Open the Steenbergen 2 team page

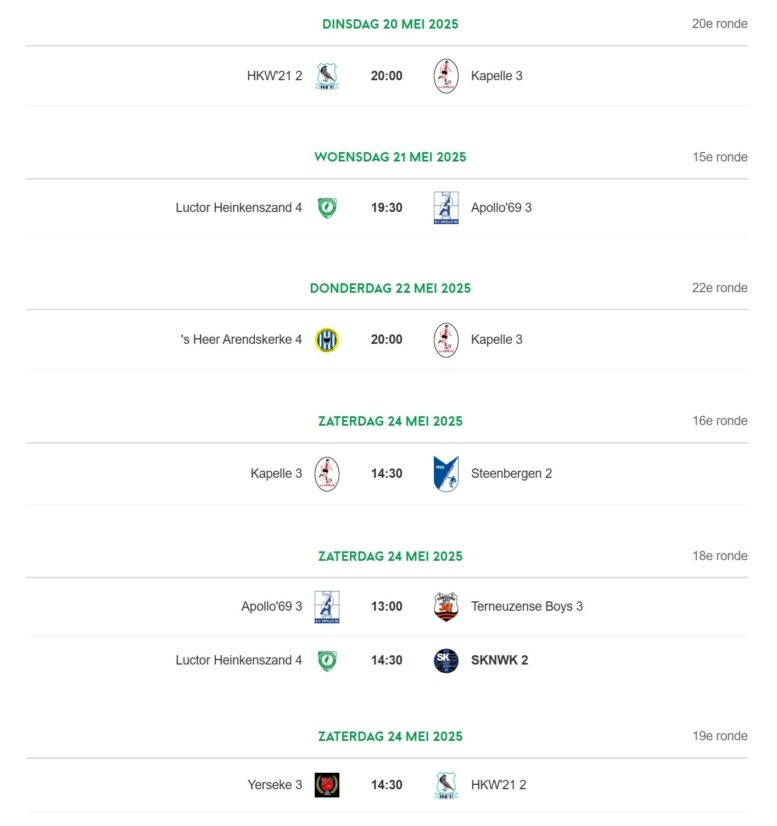(512, 474)
